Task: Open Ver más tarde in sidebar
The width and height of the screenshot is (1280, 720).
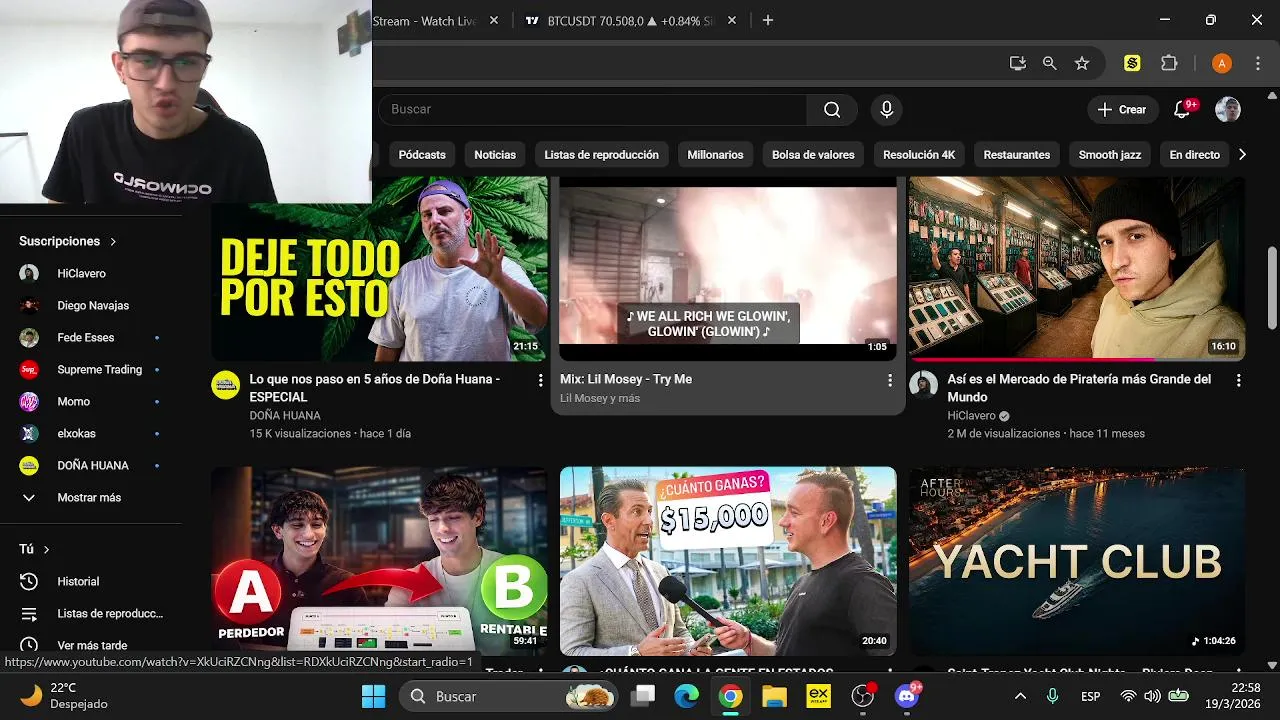Action: [91, 645]
